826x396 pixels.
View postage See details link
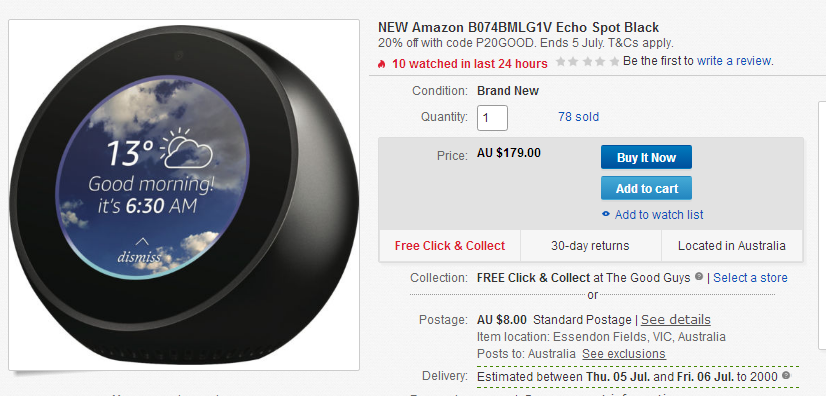click(675, 320)
